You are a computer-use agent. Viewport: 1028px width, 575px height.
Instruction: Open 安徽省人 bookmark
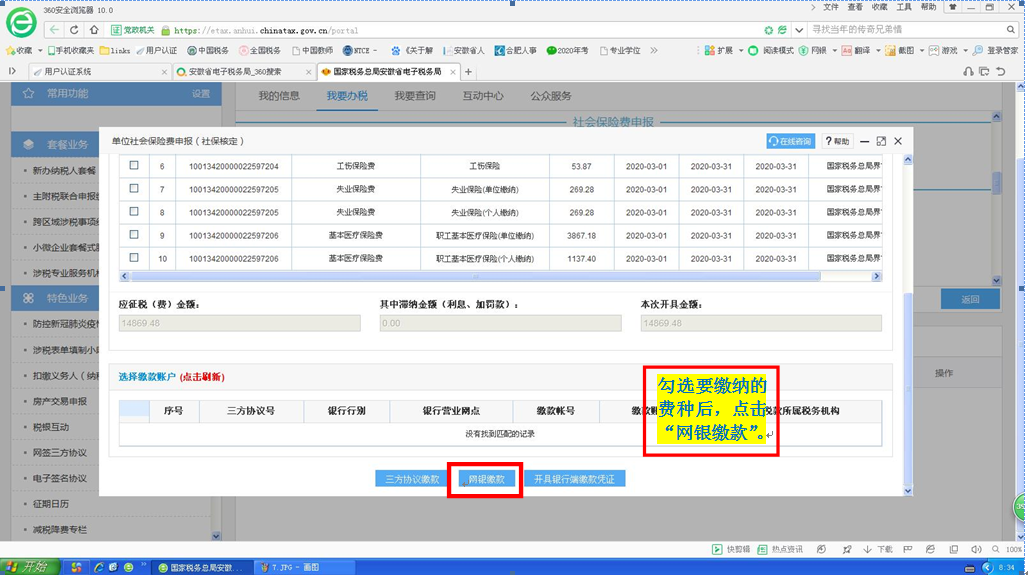pos(464,50)
